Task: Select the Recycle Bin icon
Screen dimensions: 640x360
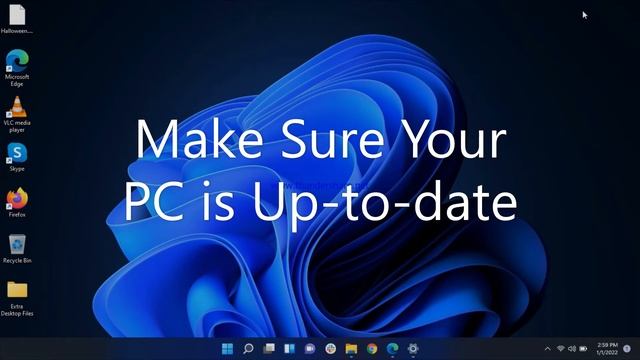Action: tap(17, 249)
